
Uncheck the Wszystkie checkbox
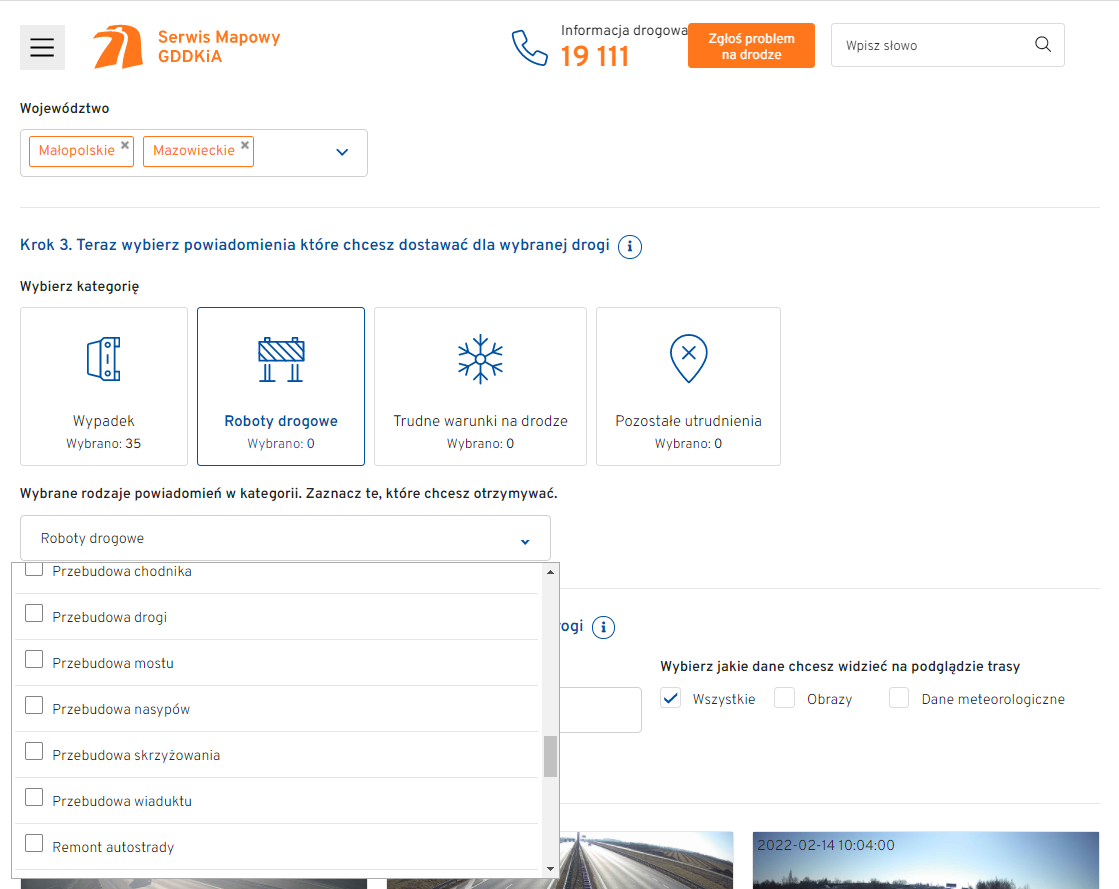coord(671,698)
